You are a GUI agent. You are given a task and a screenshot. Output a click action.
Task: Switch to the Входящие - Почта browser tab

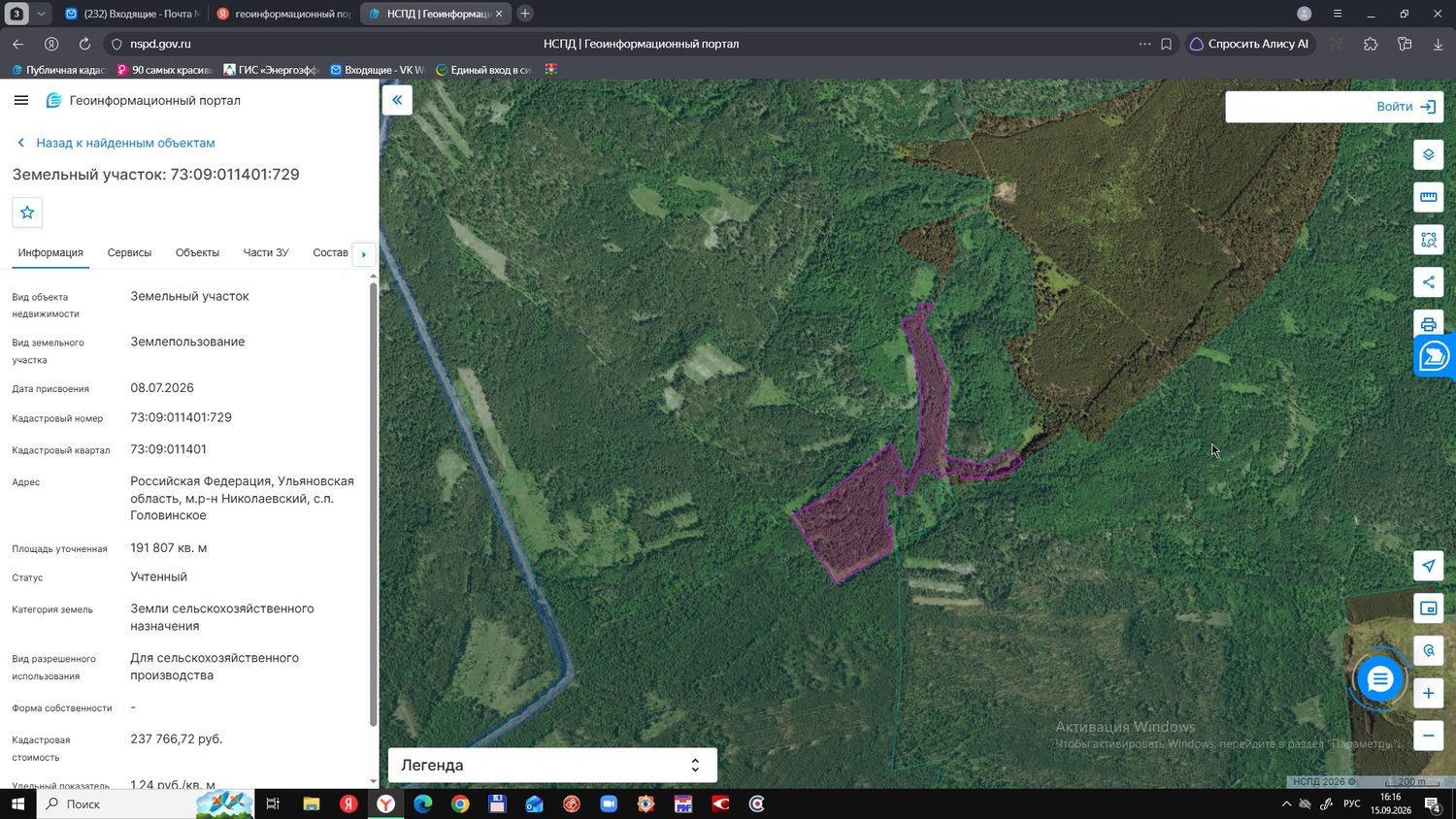(x=132, y=14)
